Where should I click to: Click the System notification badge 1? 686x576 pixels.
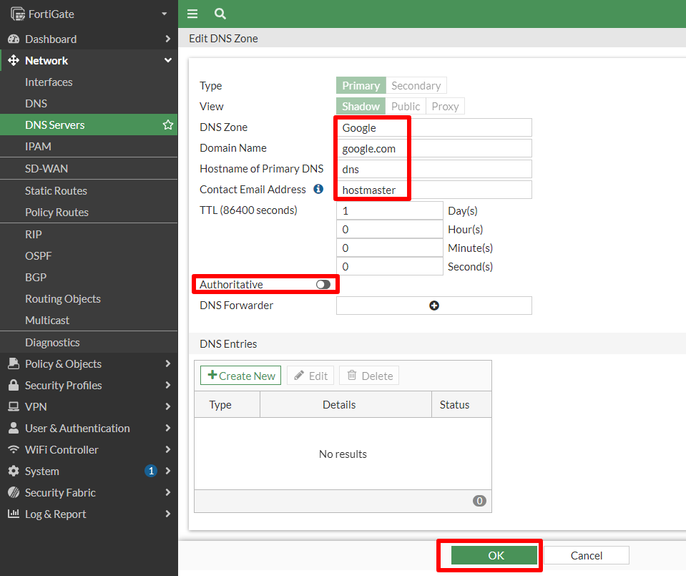coord(151,471)
